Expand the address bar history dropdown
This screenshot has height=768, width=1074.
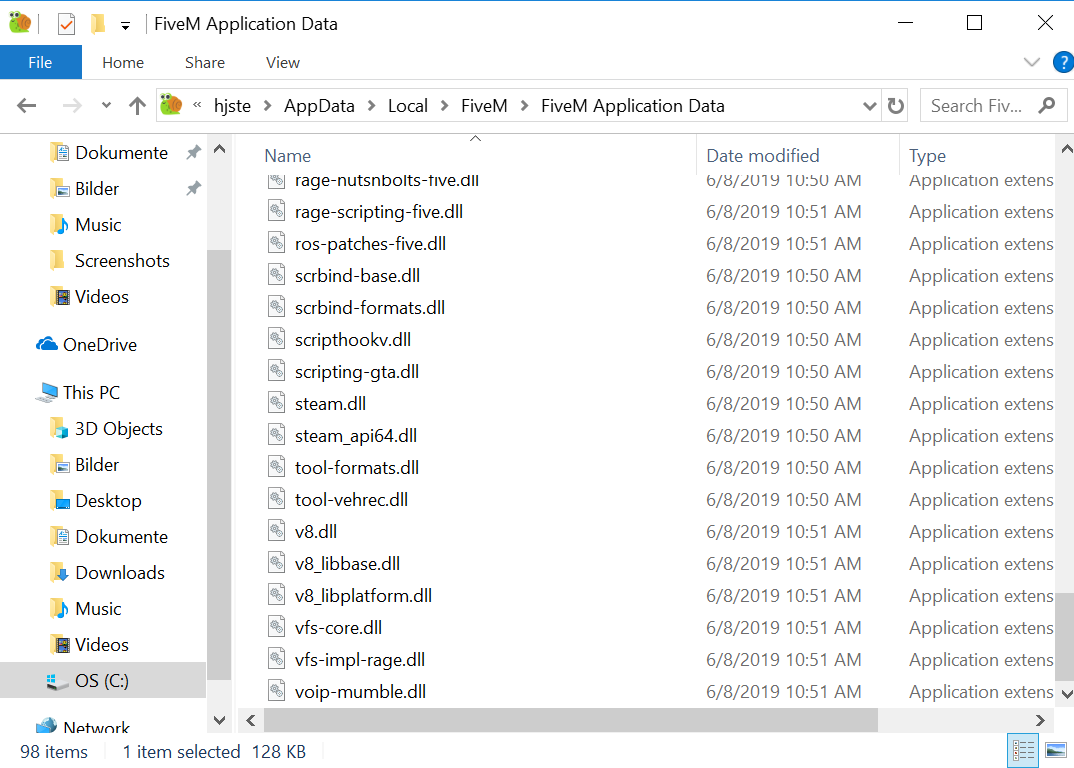pyautogui.click(x=869, y=106)
